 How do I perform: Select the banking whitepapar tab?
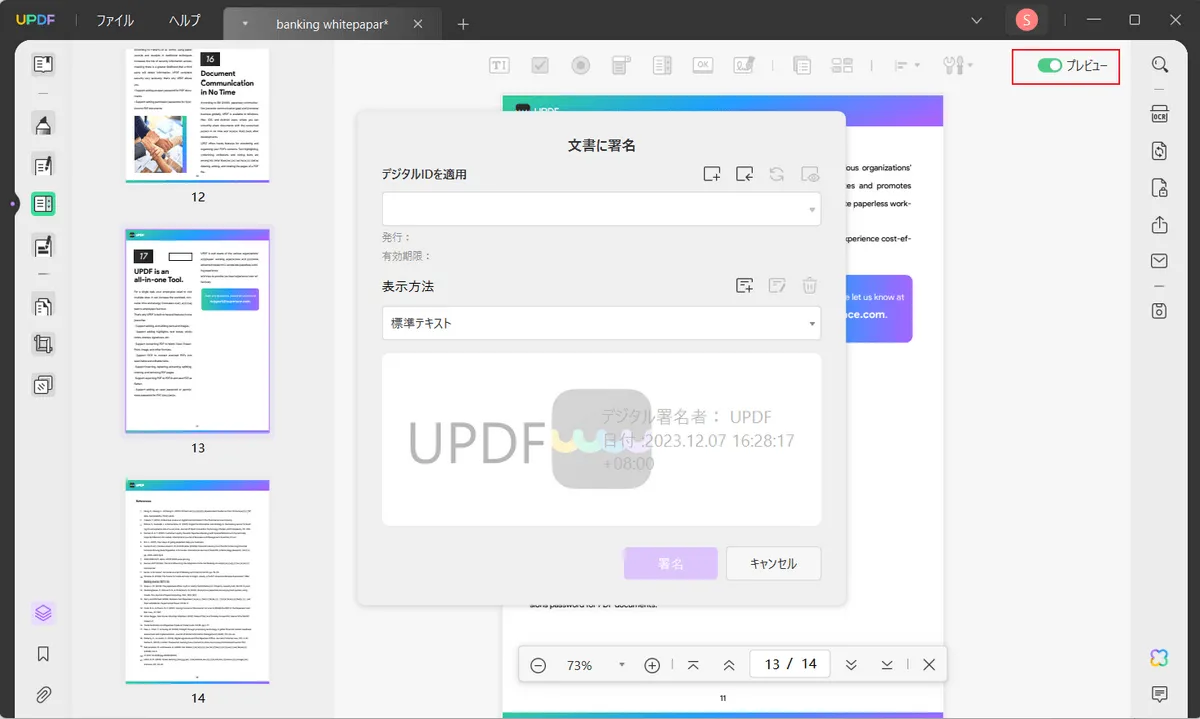tap(330, 23)
